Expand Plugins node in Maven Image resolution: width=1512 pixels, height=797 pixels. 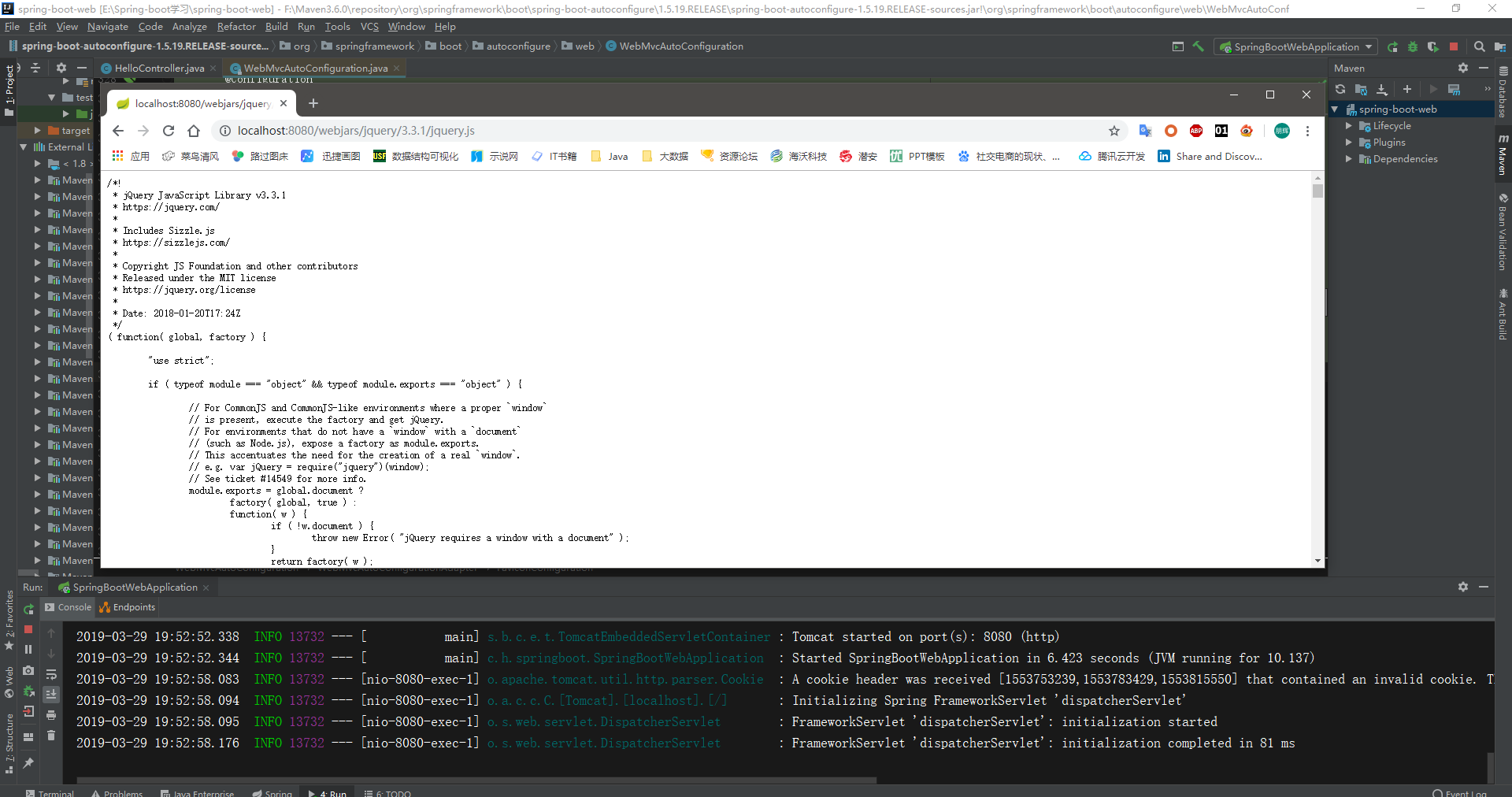[1349, 143]
